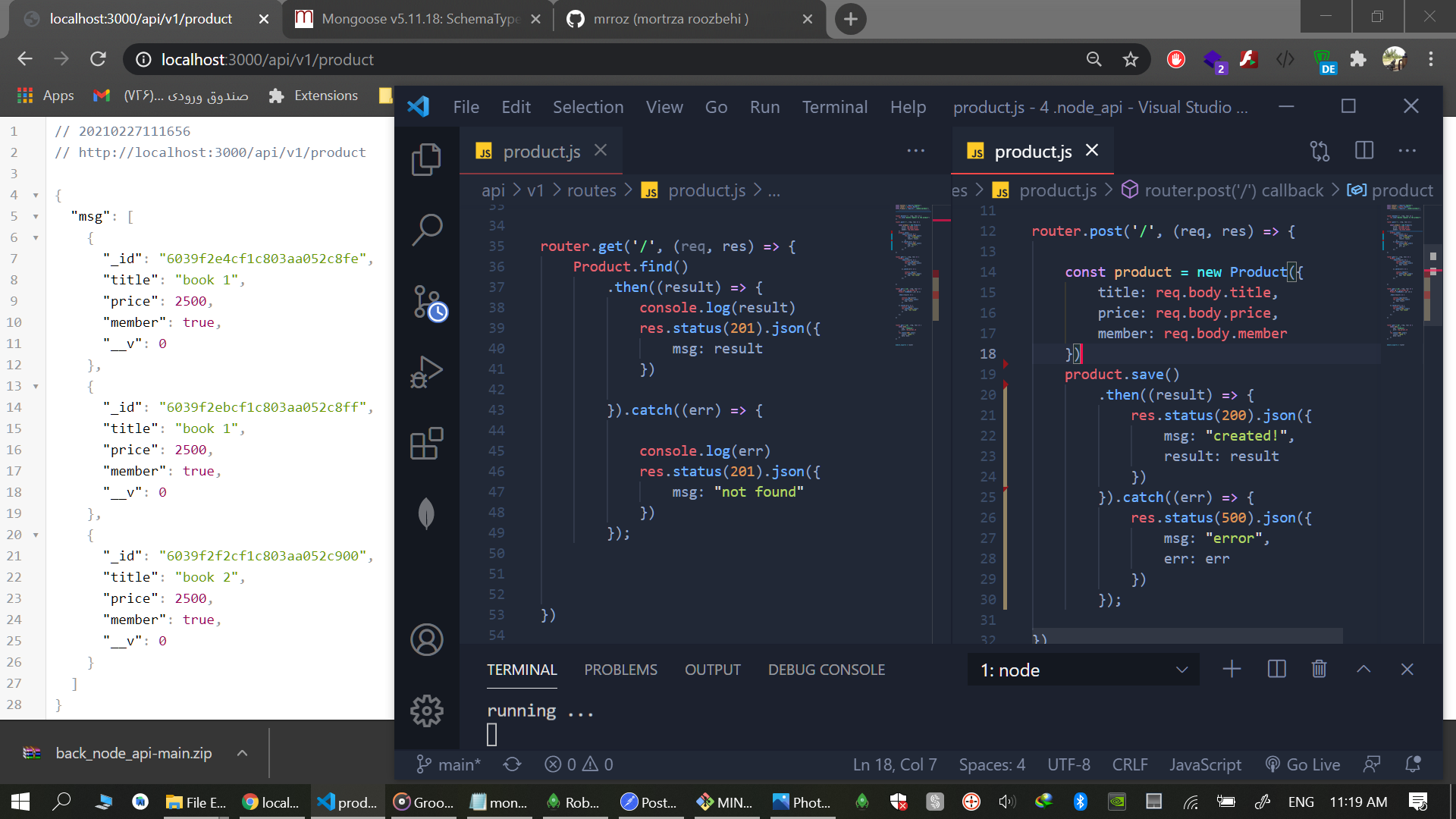
Task: Change the CRLF end-of-line setting
Action: point(1130,764)
